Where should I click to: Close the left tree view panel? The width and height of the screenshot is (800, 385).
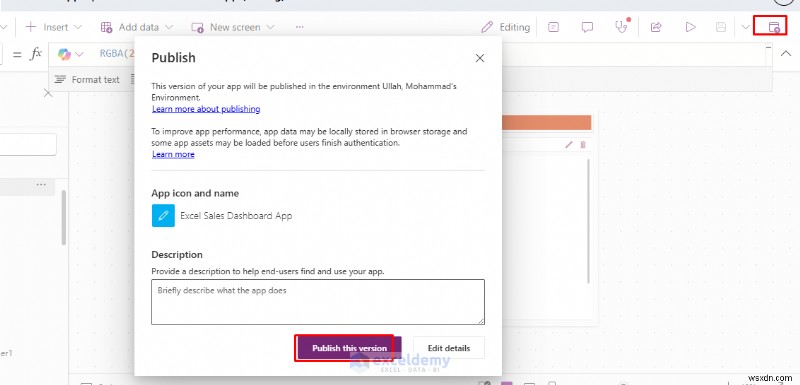pyautogui.click(x=47, y=93)
